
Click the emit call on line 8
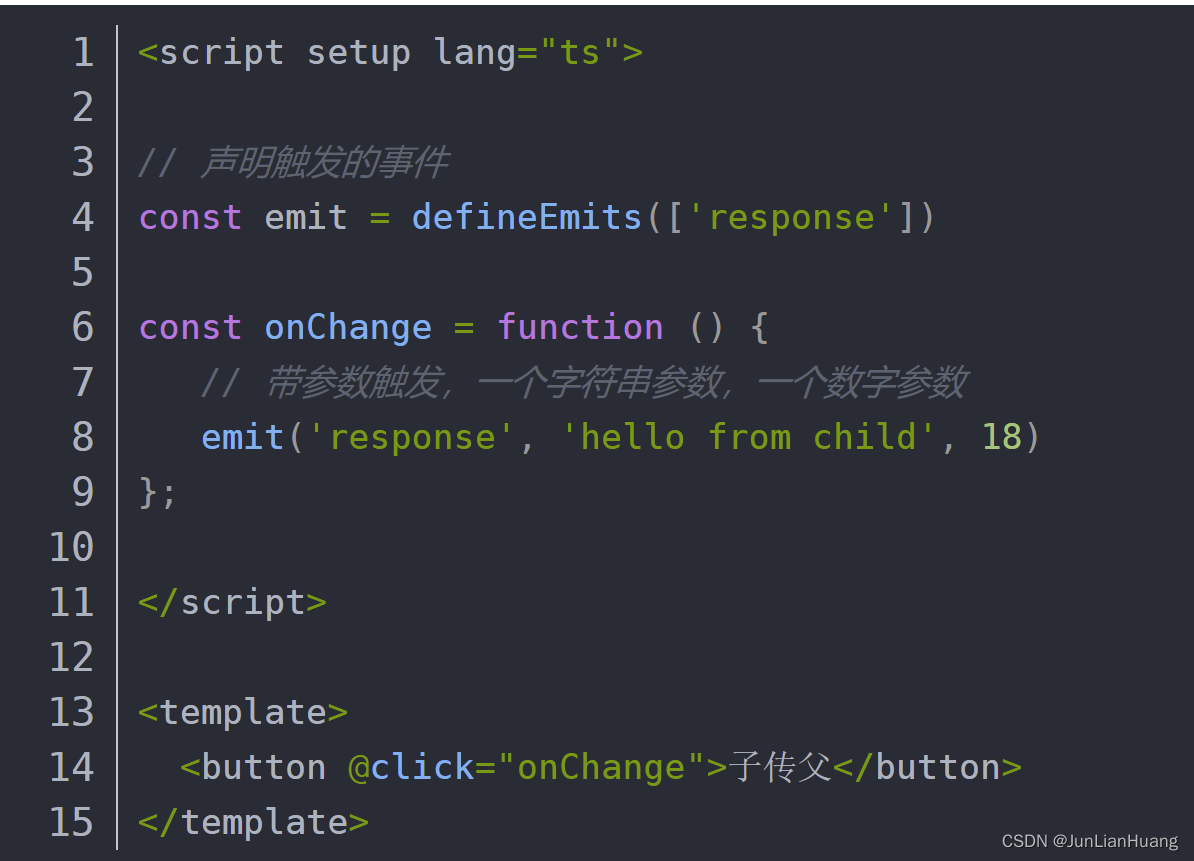(242, 437)
